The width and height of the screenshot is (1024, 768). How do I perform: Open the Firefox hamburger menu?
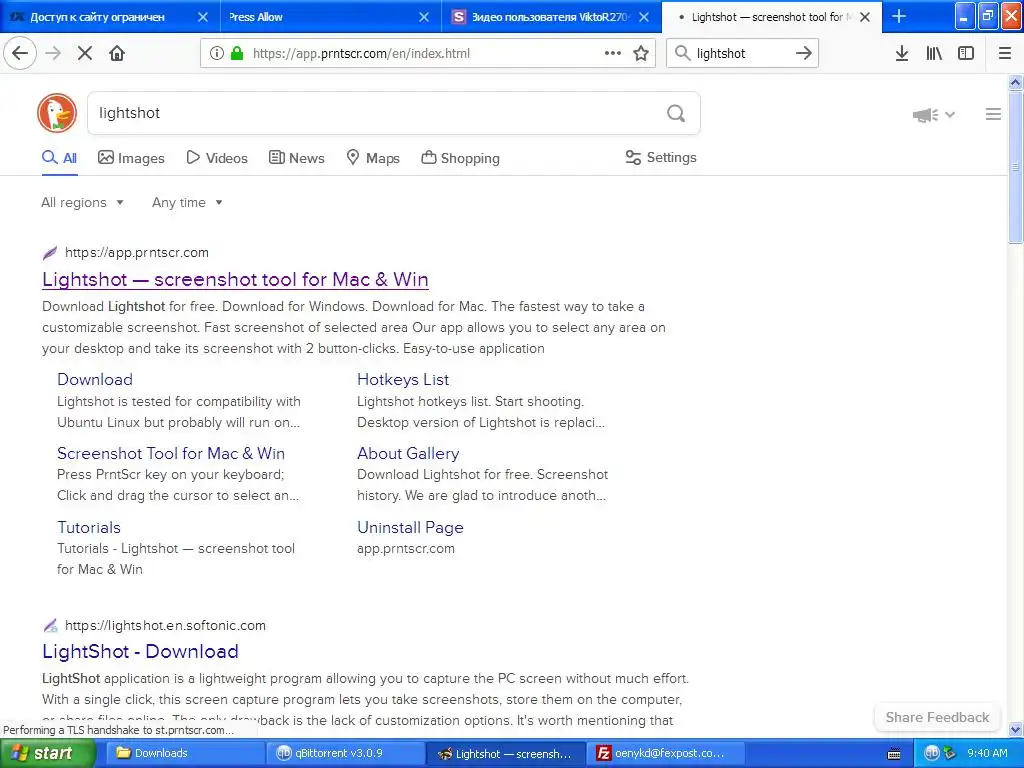1005,53
